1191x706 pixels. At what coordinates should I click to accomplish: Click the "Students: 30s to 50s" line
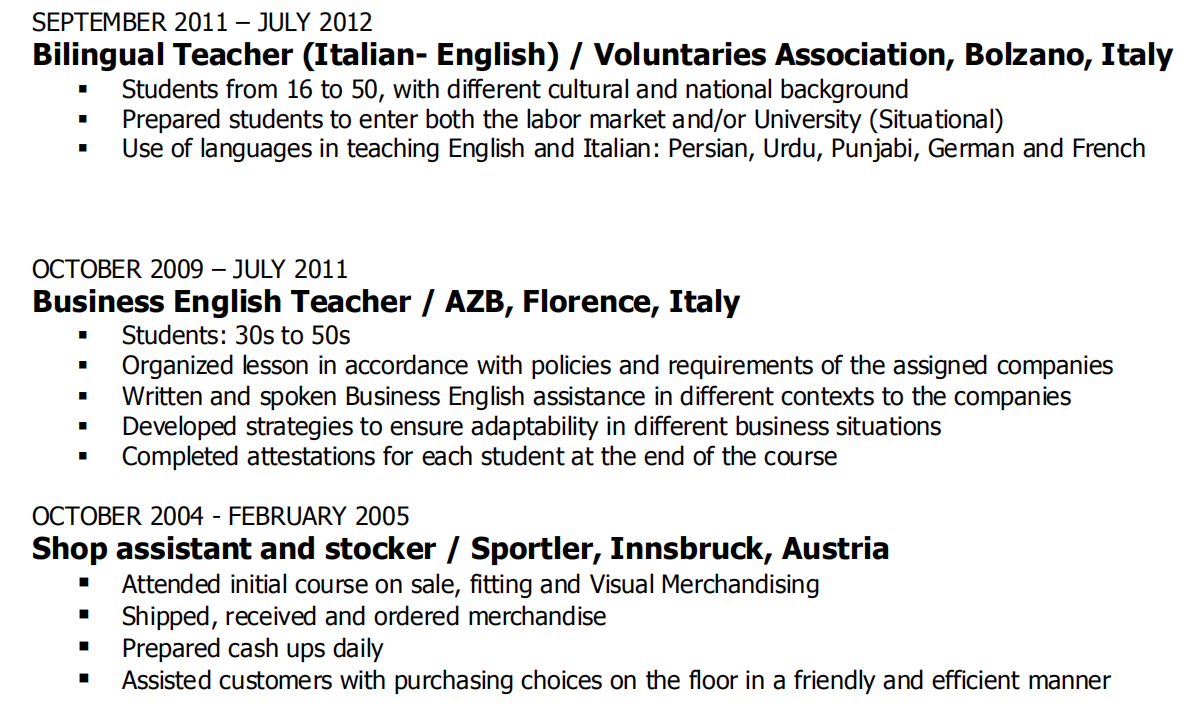pyautogui.click(x=236, y=335)
